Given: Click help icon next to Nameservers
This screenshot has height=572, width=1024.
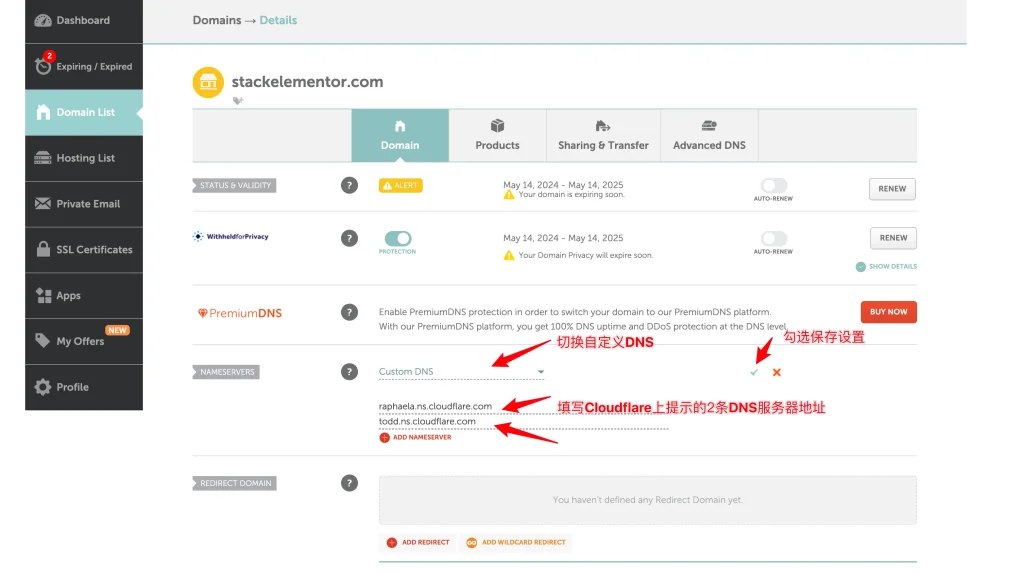Looking at the screenshot, I should [349, 372].
